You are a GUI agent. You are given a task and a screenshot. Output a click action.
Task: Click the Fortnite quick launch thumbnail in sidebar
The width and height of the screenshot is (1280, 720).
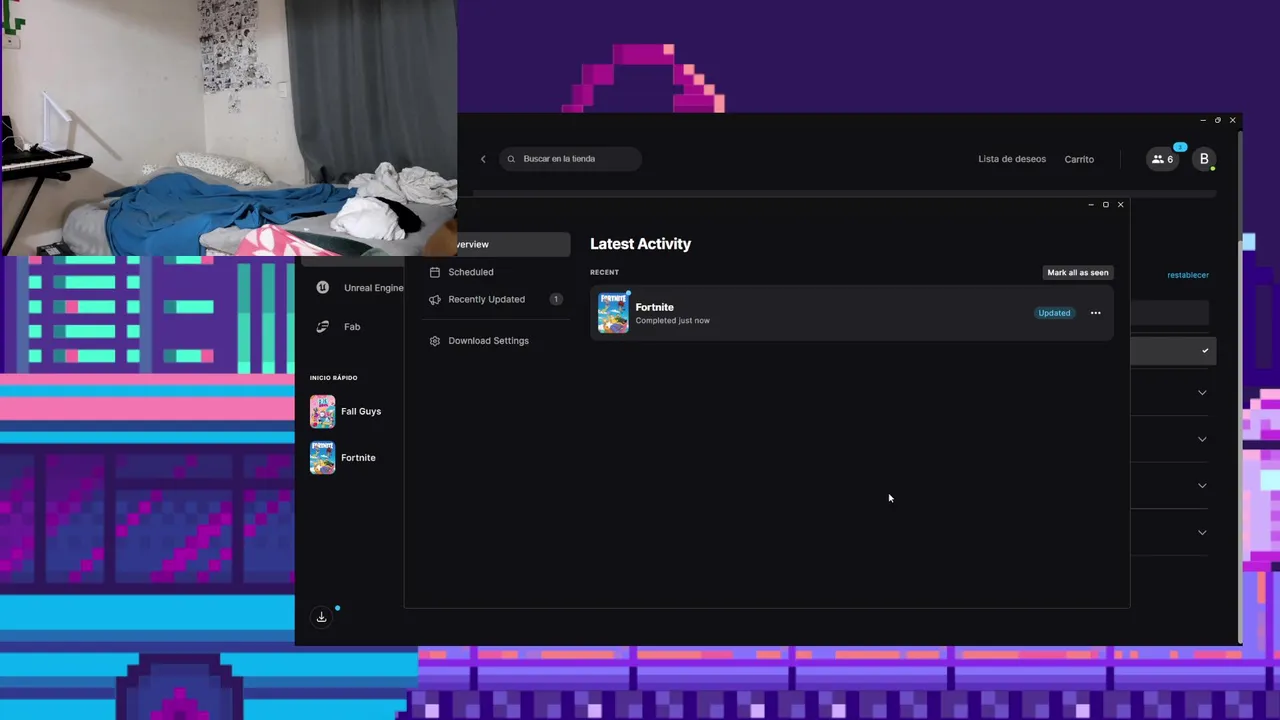[322, 458]
